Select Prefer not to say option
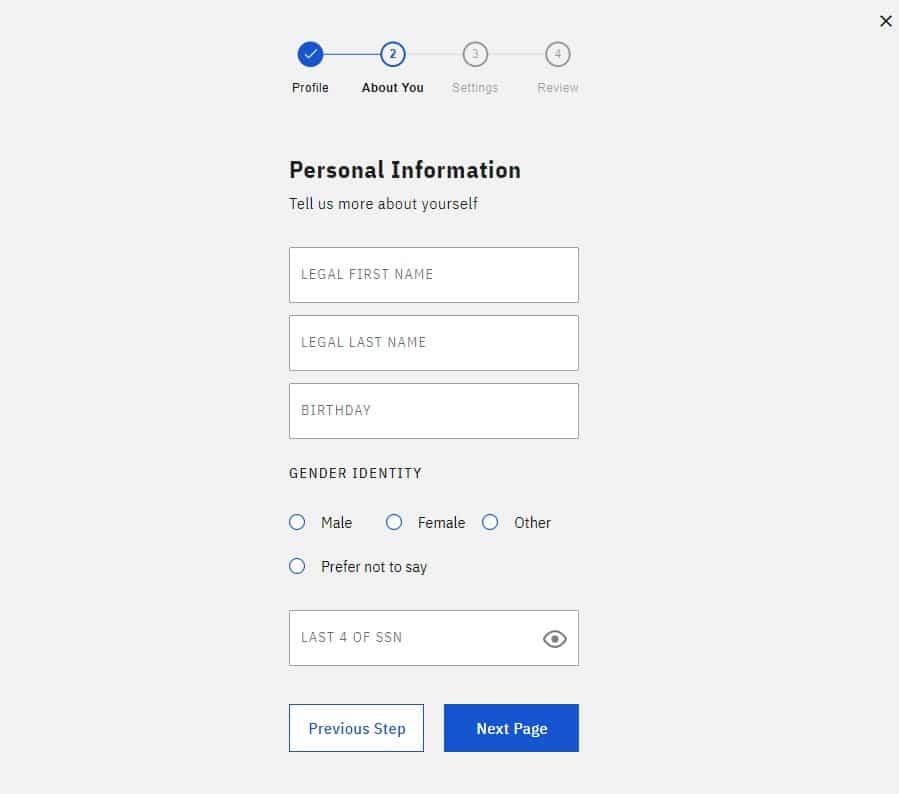The width and height of the screenshot is (899, 794). coord(297,566)
